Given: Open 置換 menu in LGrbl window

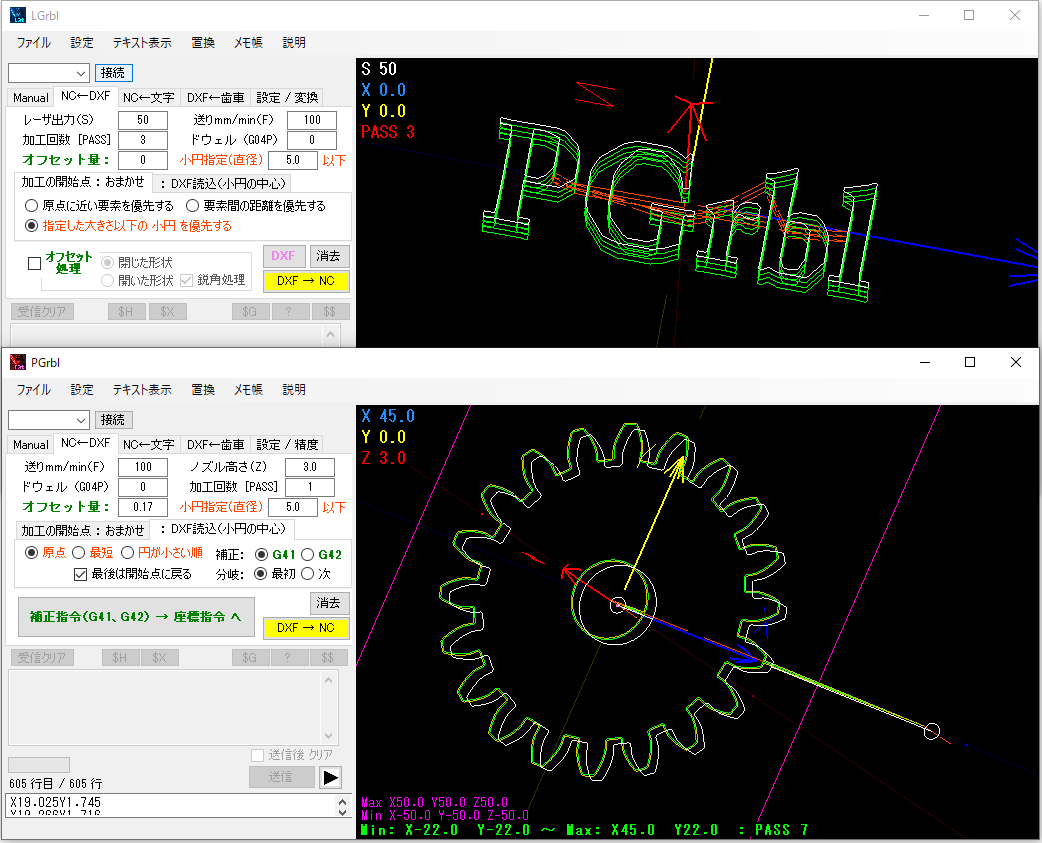Looking at the screenshot, I should (203, 43).
